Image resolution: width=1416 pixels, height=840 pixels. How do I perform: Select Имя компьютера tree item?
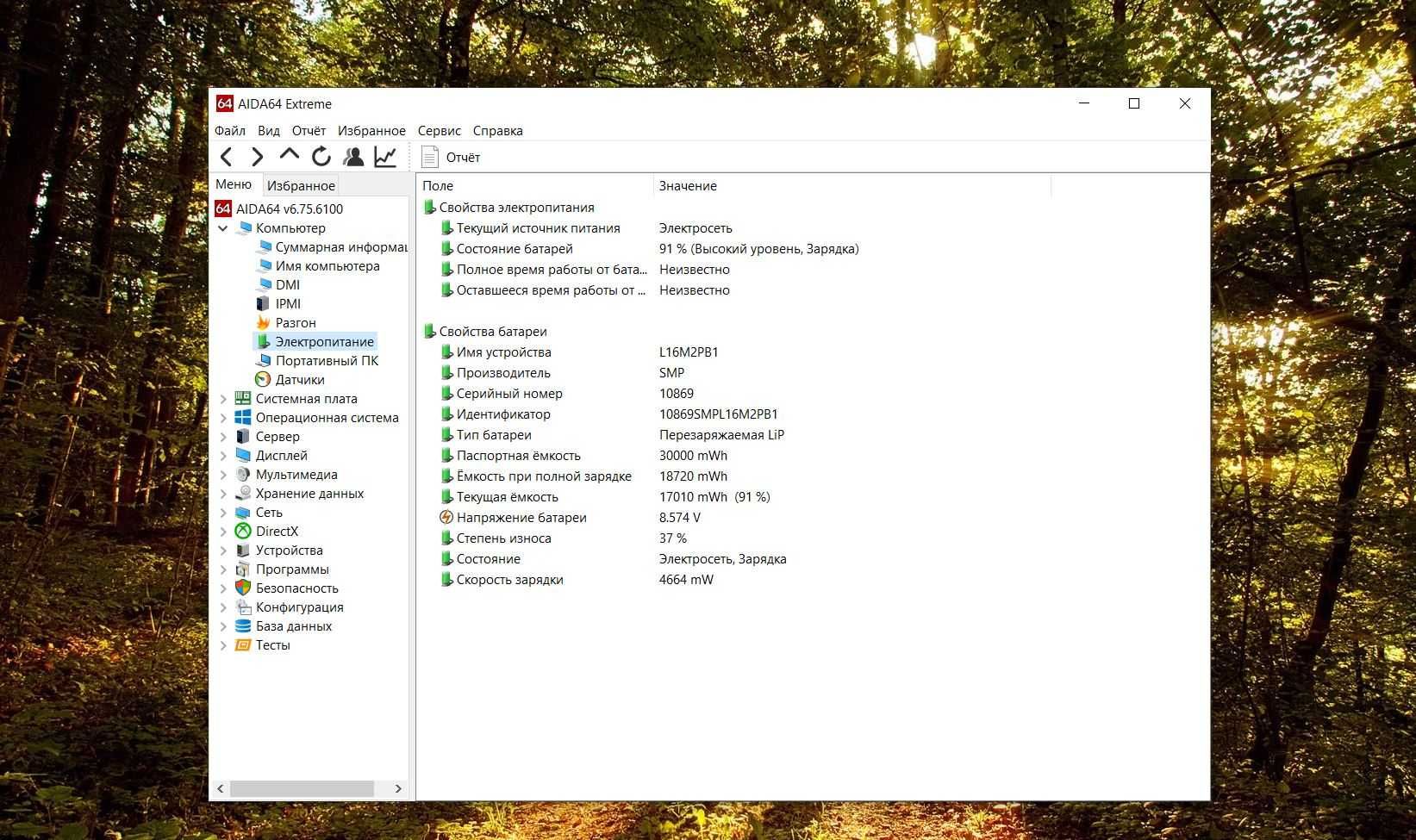pos(327,266)
